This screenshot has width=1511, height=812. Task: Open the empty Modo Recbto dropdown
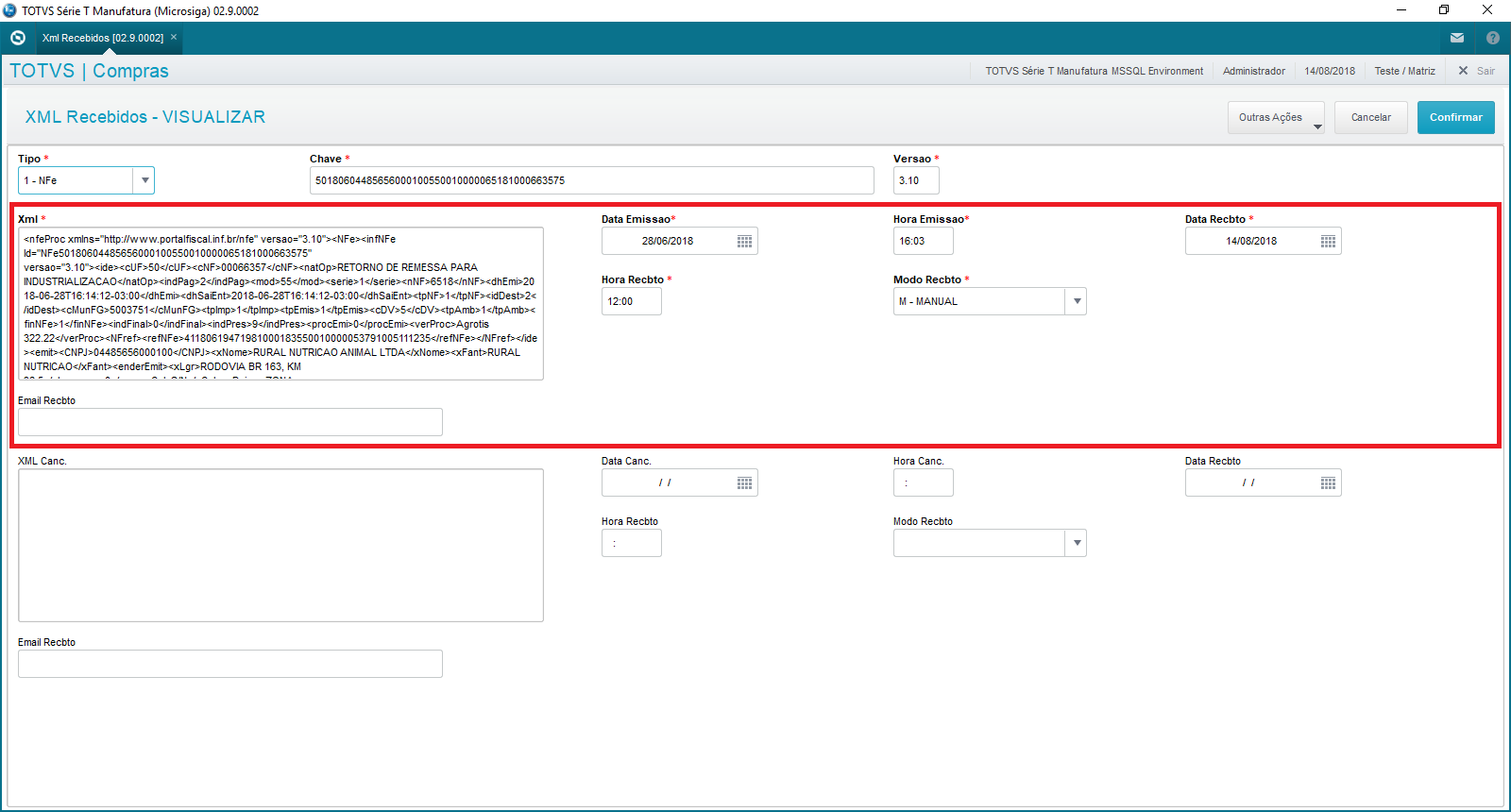[x=1076, y=544]
